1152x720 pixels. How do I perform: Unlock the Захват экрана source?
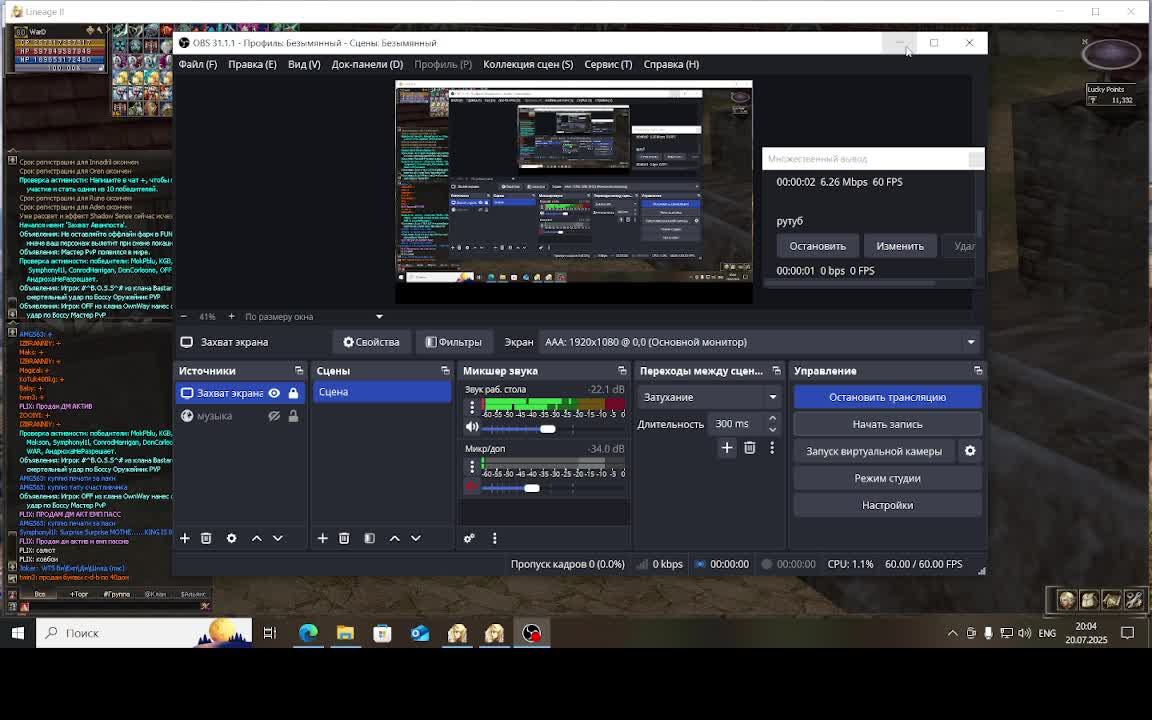(293, 393)
